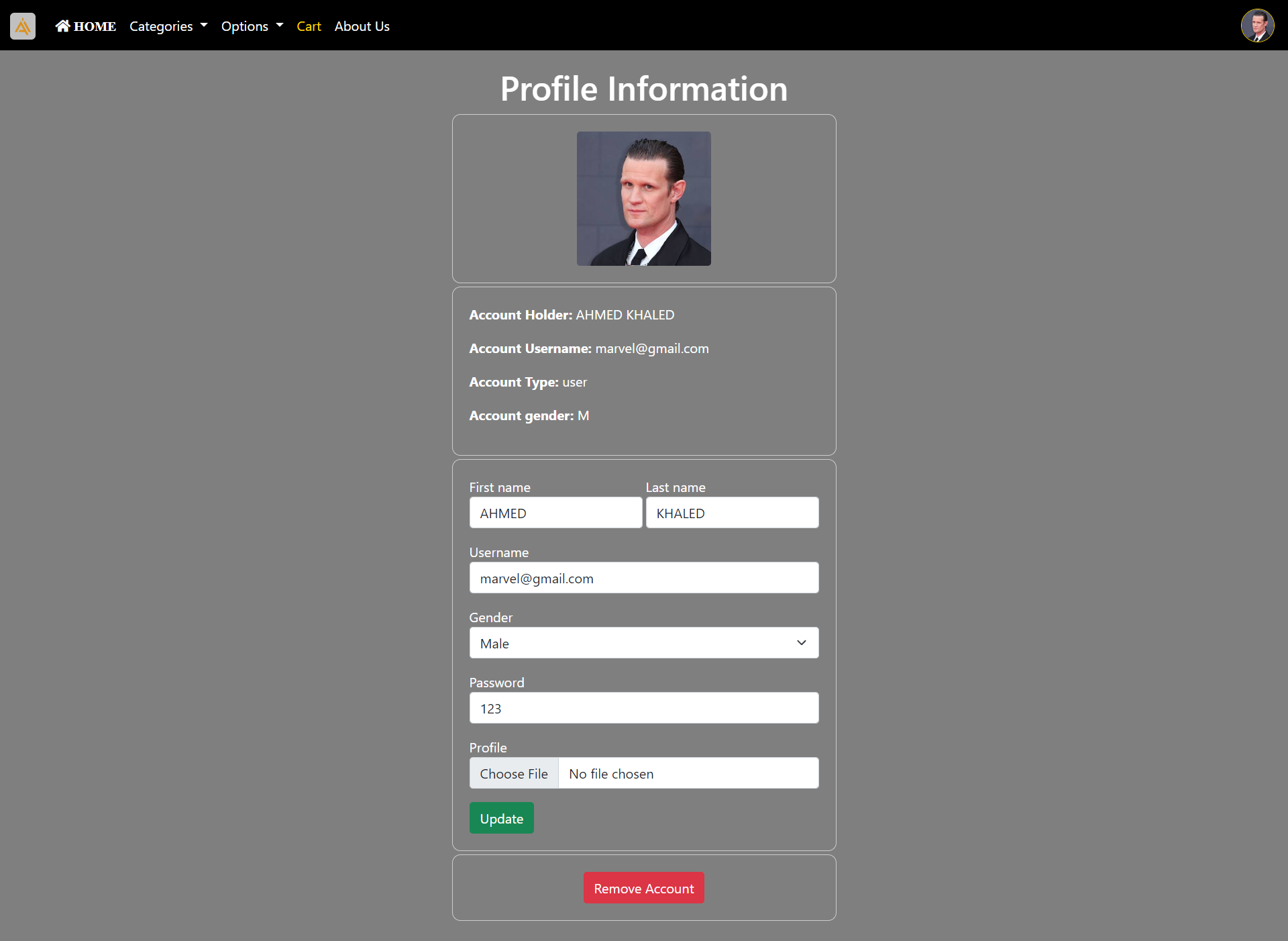The width and height of the screenshot is (1288, 941).
Task: Click the Profile Information heading
Action: tap(643, 89)
